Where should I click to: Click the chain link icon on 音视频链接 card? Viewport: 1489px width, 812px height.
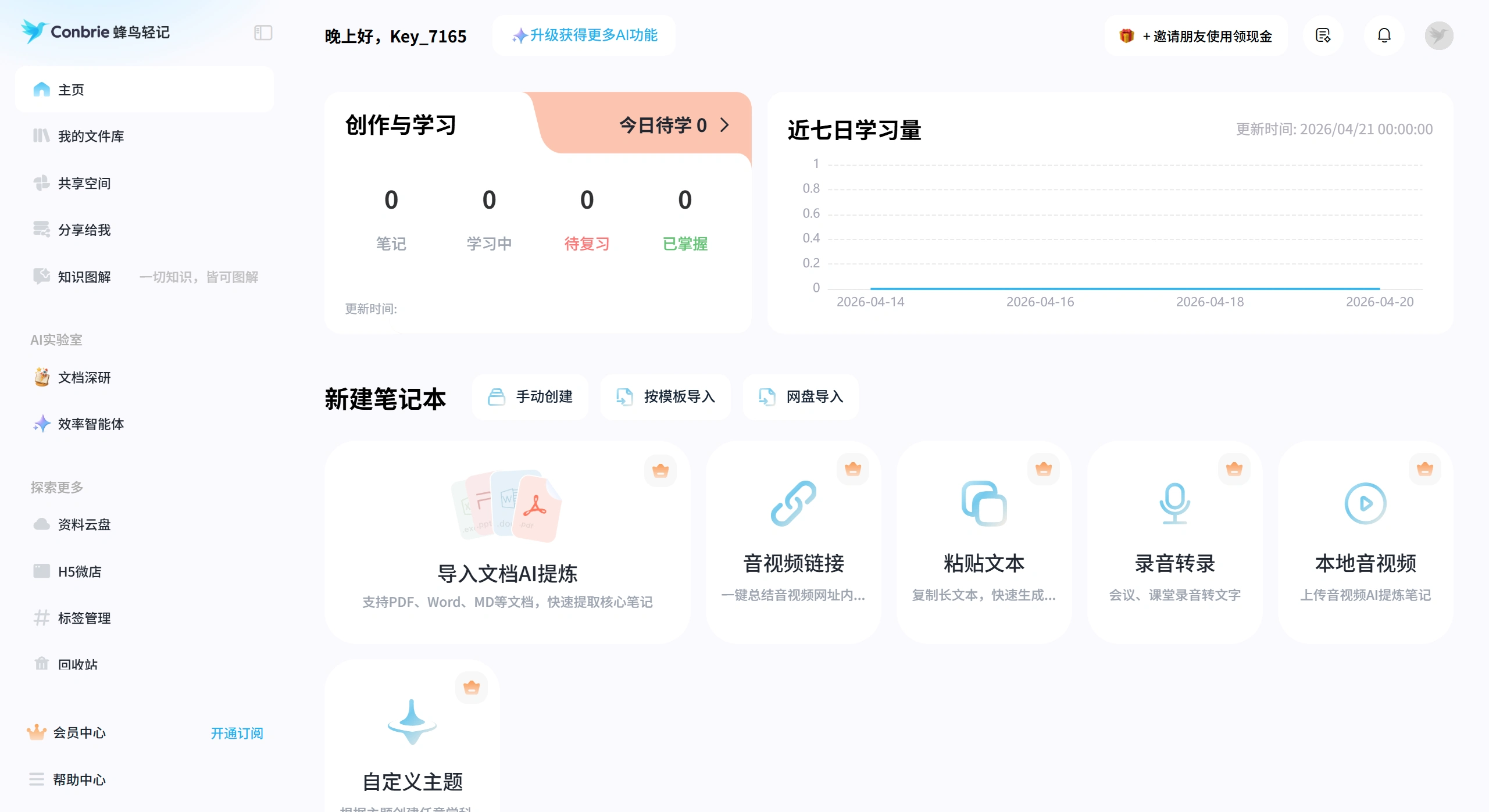pos(793,503)
